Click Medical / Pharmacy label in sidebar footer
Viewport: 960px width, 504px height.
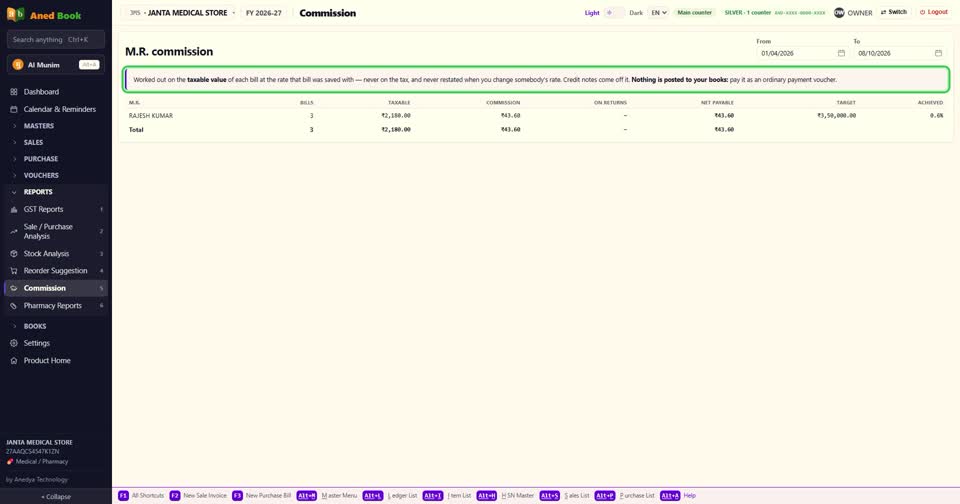tap(42, 462)
